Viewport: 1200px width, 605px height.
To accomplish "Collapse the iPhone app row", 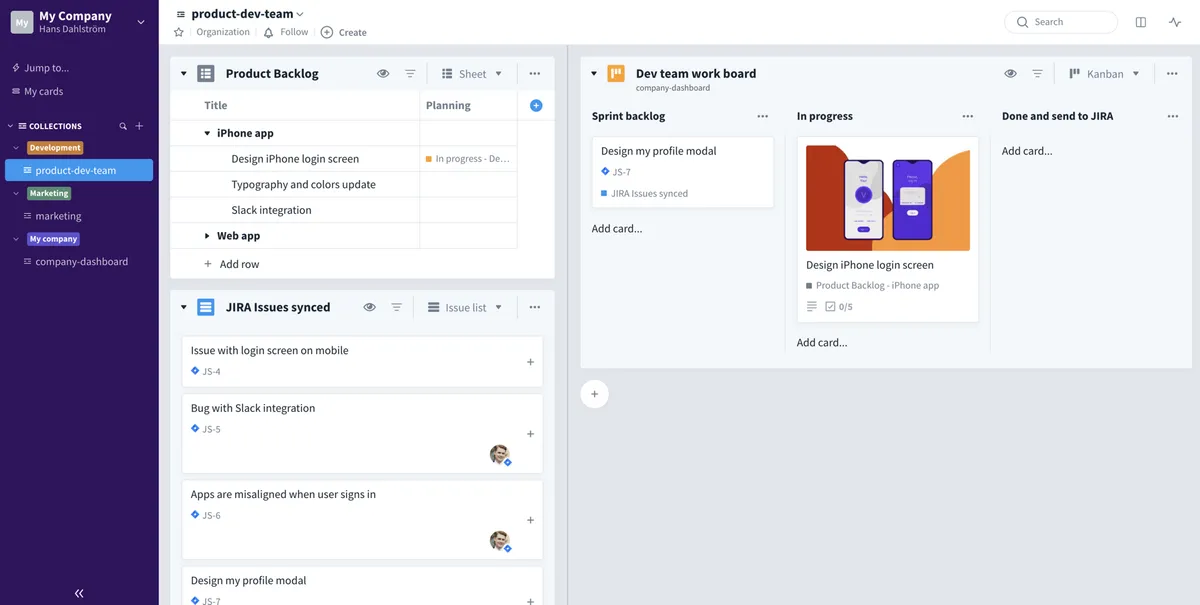I will tap(207, 133).
